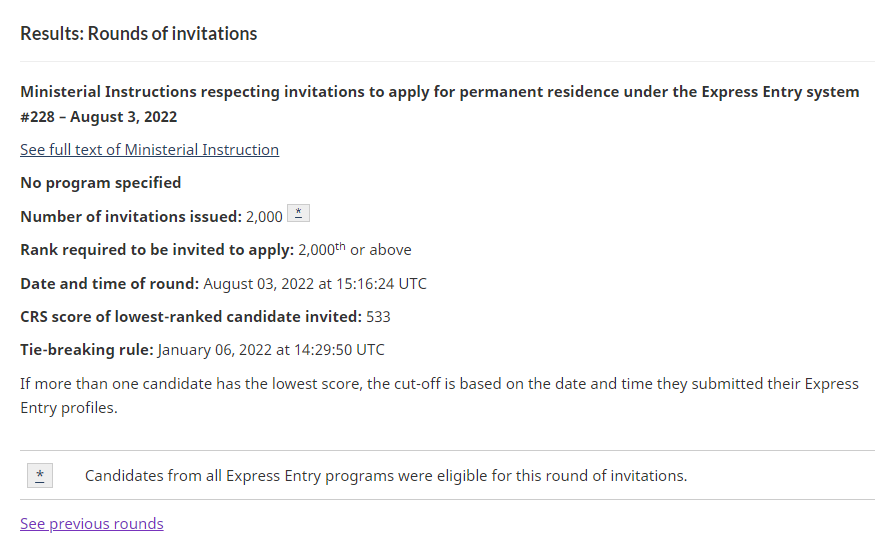Screen dimensions: 894x555
Task: Click the 533 CRS score value
Action: click(378, 317)
